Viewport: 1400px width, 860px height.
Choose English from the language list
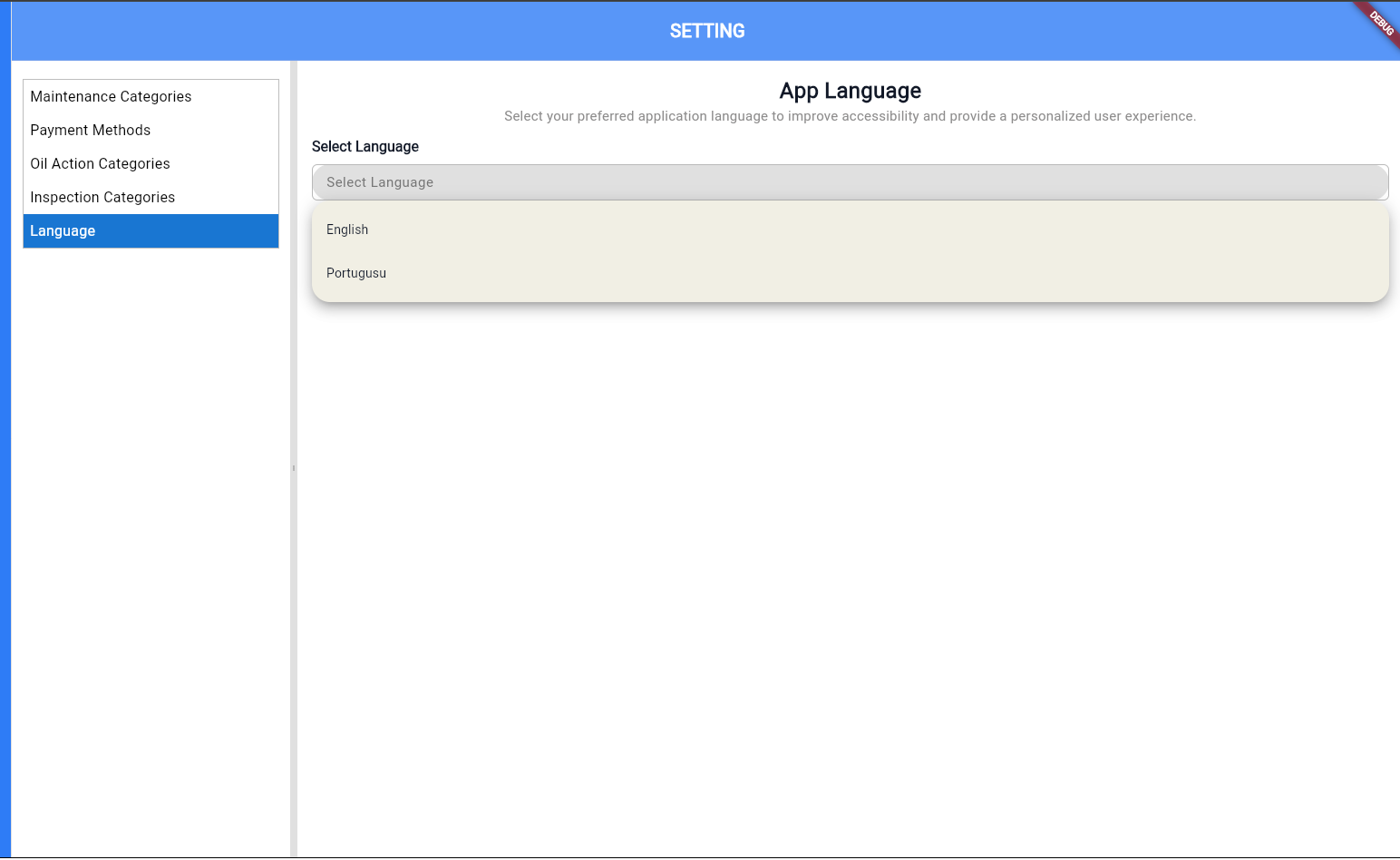coord(347,230)
